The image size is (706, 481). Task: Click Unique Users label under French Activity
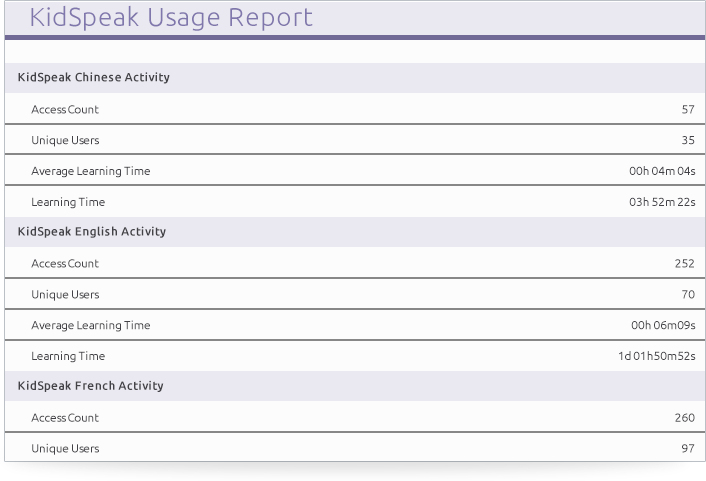[65, 448]
